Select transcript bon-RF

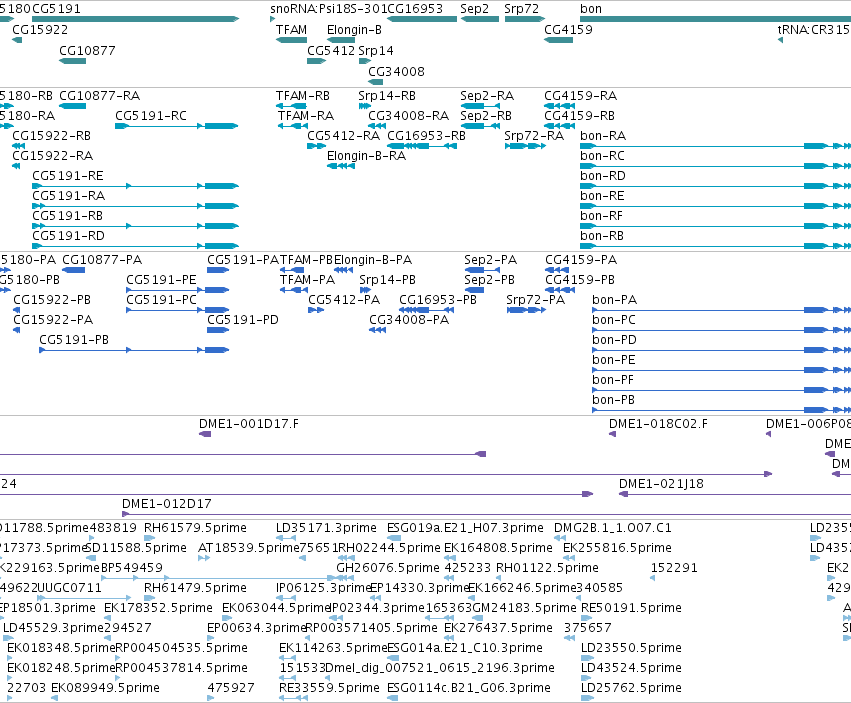(601, 216)
